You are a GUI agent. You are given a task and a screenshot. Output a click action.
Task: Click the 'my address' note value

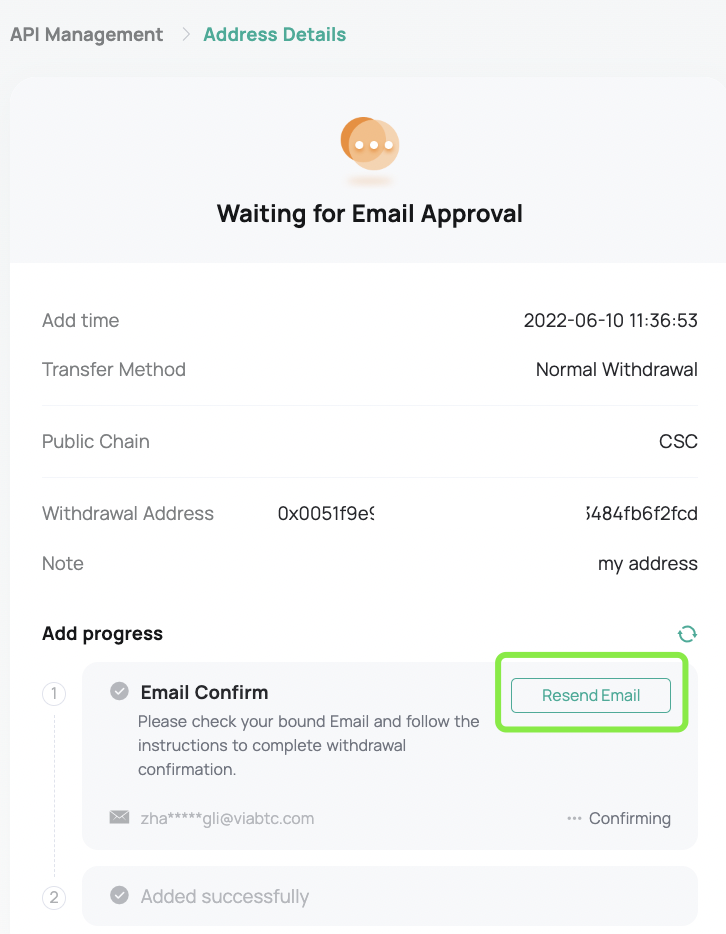coord(647,564)
